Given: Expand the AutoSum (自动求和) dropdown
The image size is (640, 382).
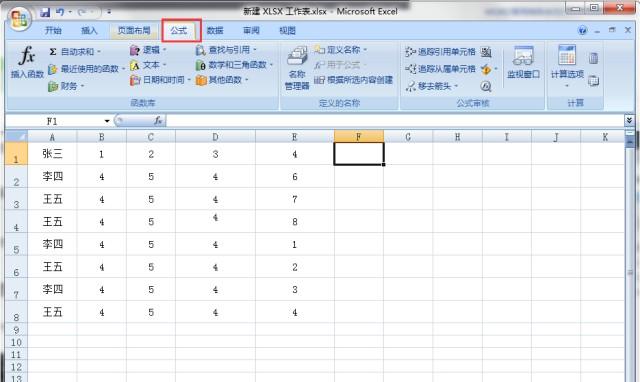Looking at the screenshot, I should (99, 52).
